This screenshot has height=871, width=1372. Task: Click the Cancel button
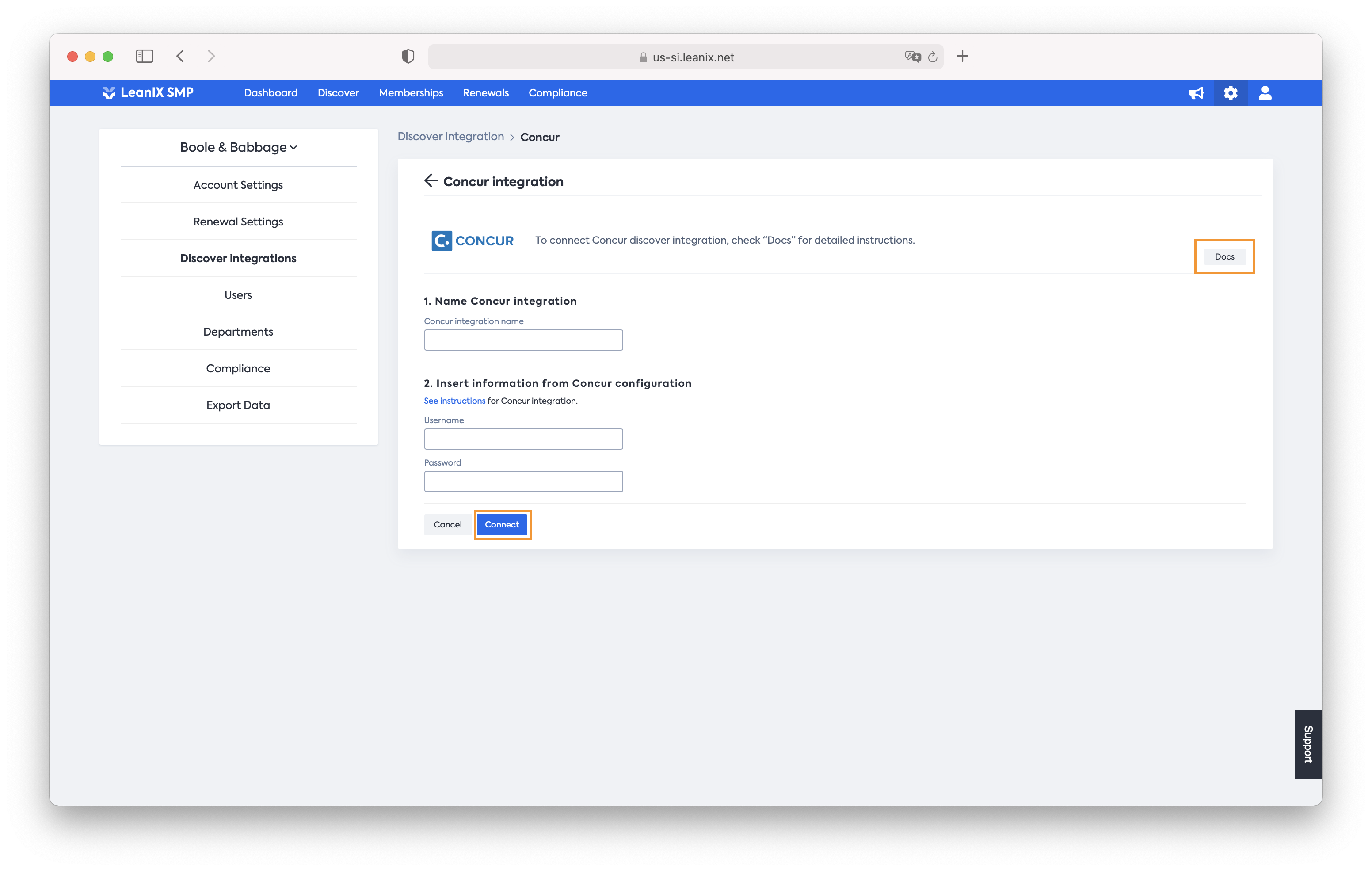coord(447,524)
